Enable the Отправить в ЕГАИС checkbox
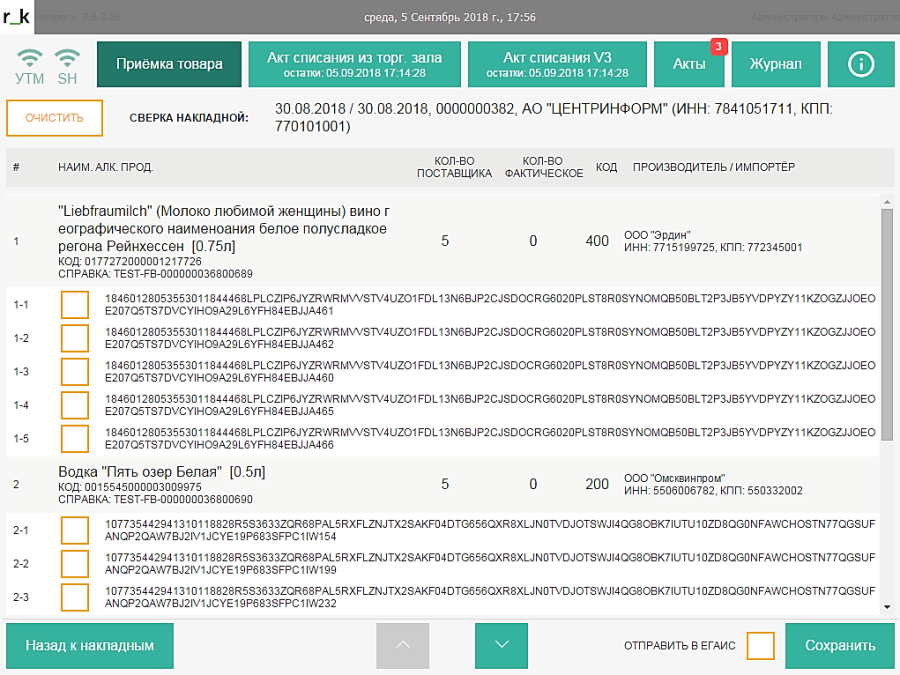 point(760,646)
